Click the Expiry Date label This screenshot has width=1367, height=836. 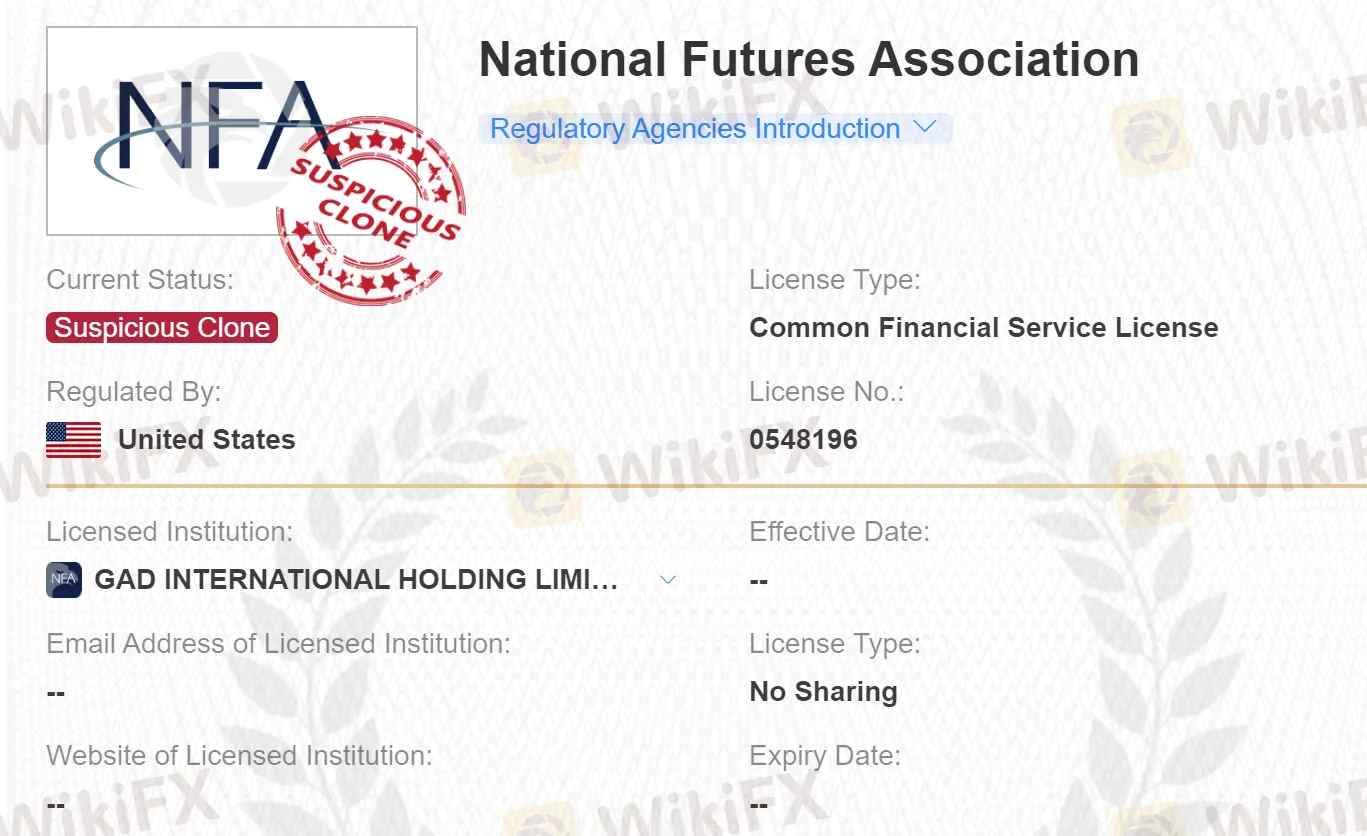825,756
